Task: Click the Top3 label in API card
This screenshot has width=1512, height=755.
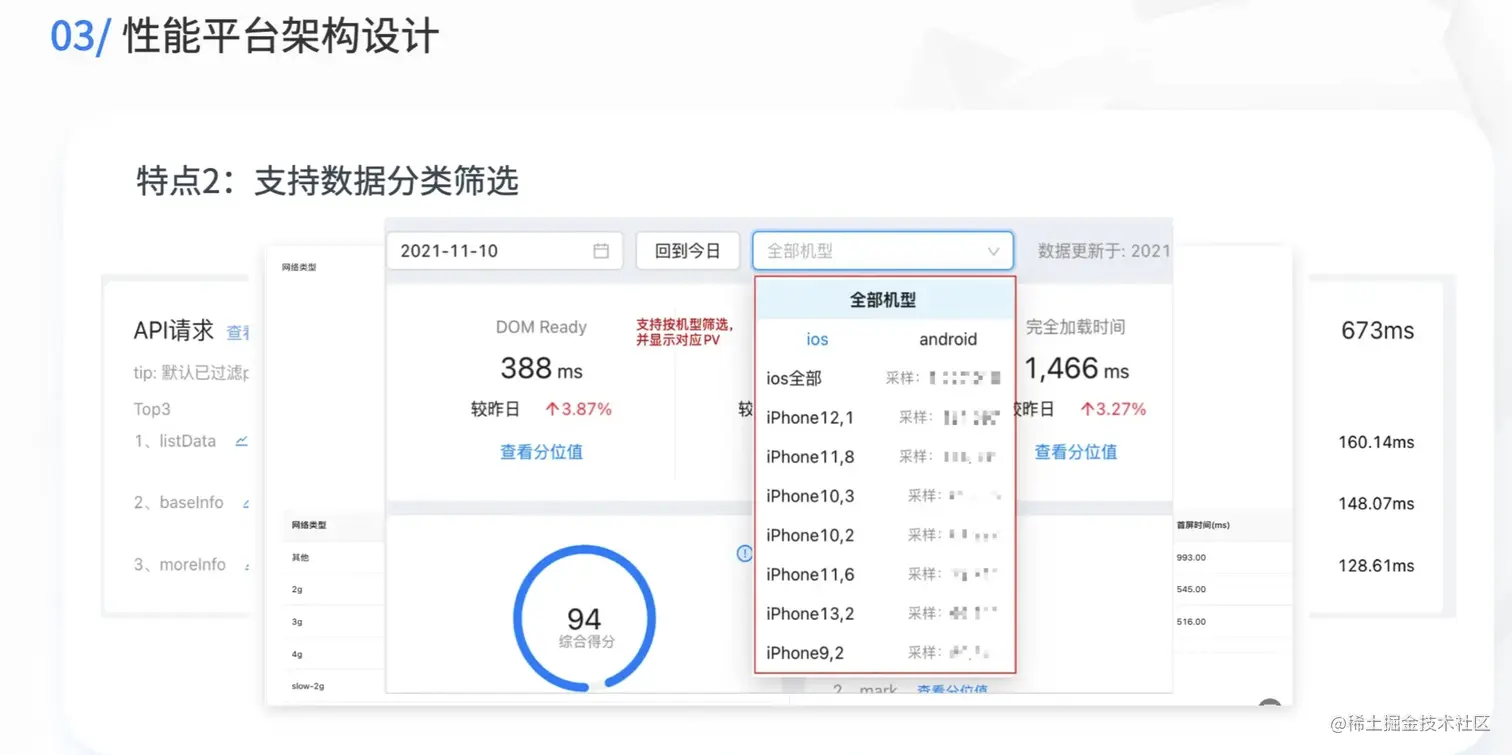Action: (x=152, y=409)
